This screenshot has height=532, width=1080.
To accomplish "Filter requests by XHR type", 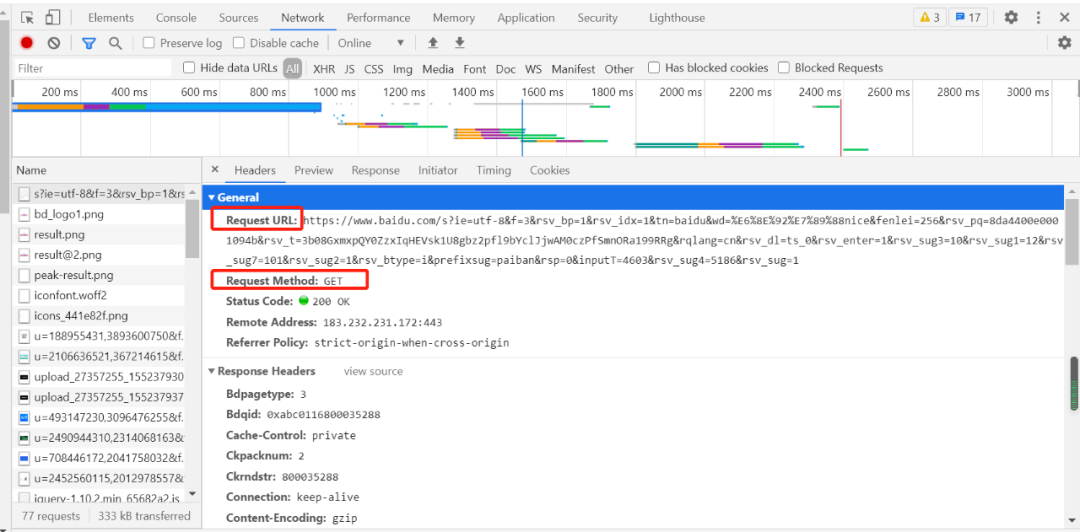I will coord(324,69).
